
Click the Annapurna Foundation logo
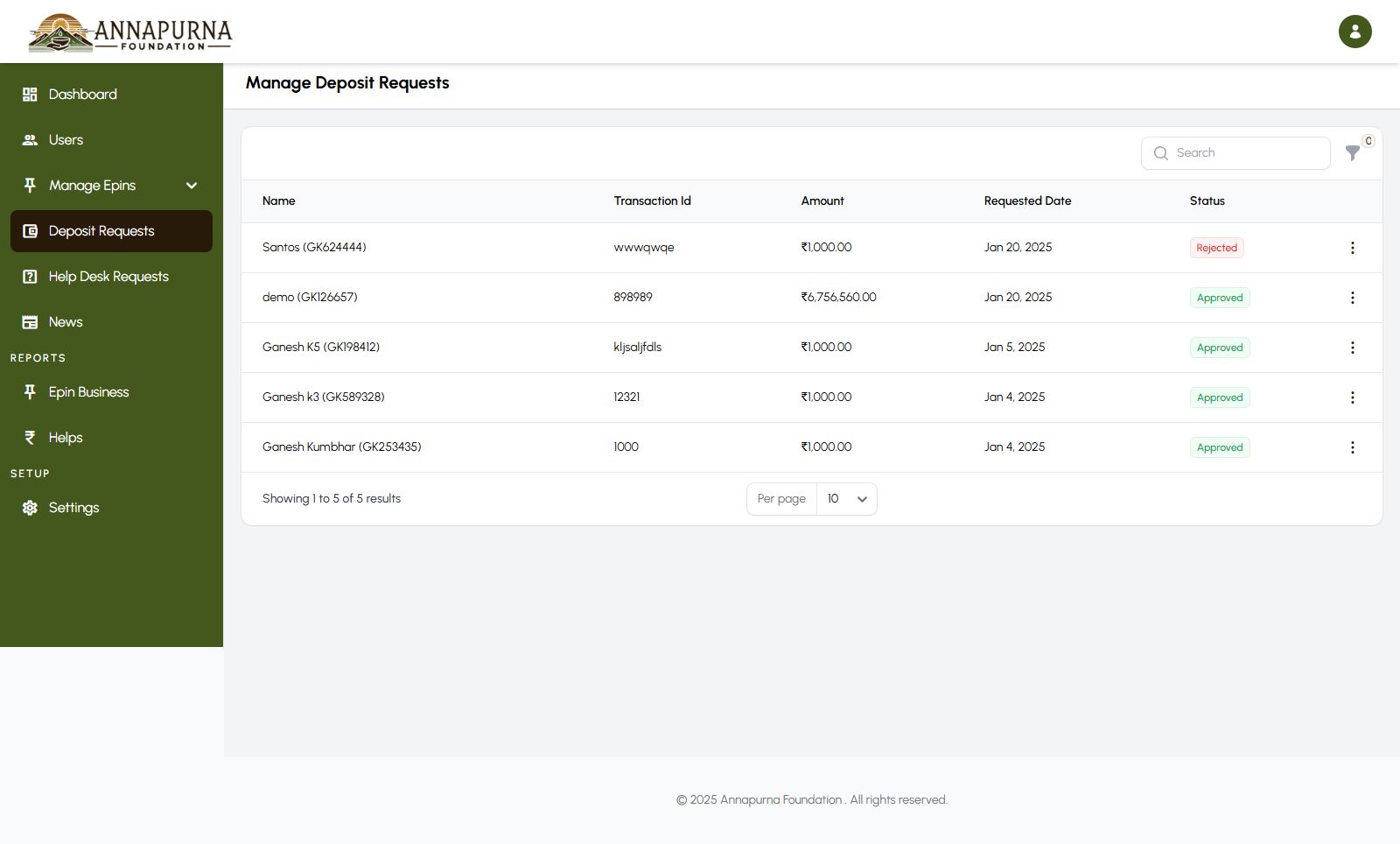[x=130, y=32]
